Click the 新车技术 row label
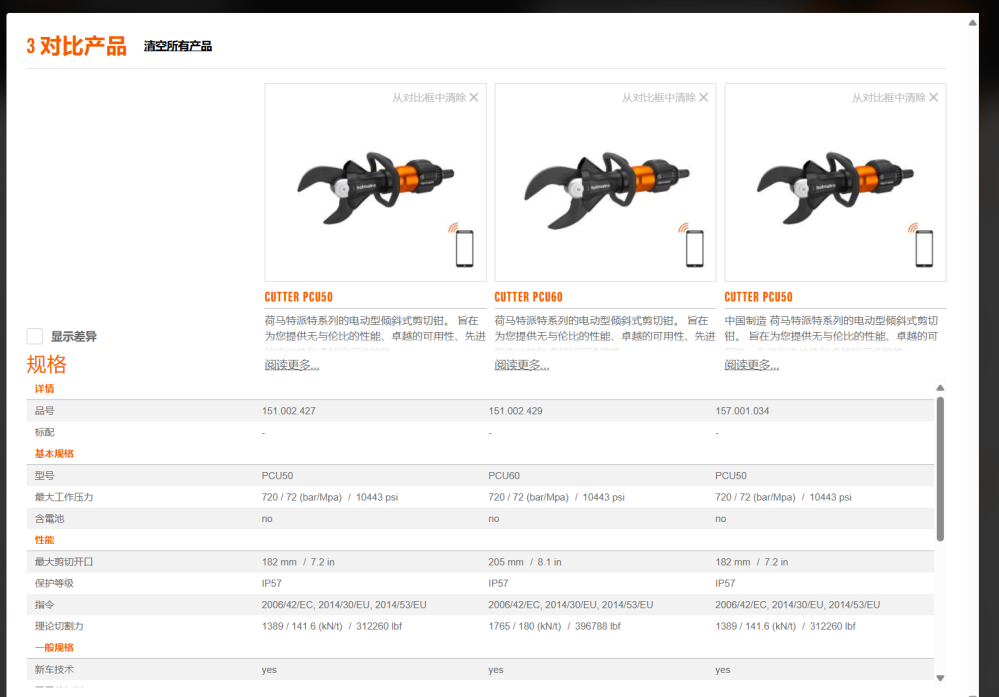999x697 pixels. (54, 670)
